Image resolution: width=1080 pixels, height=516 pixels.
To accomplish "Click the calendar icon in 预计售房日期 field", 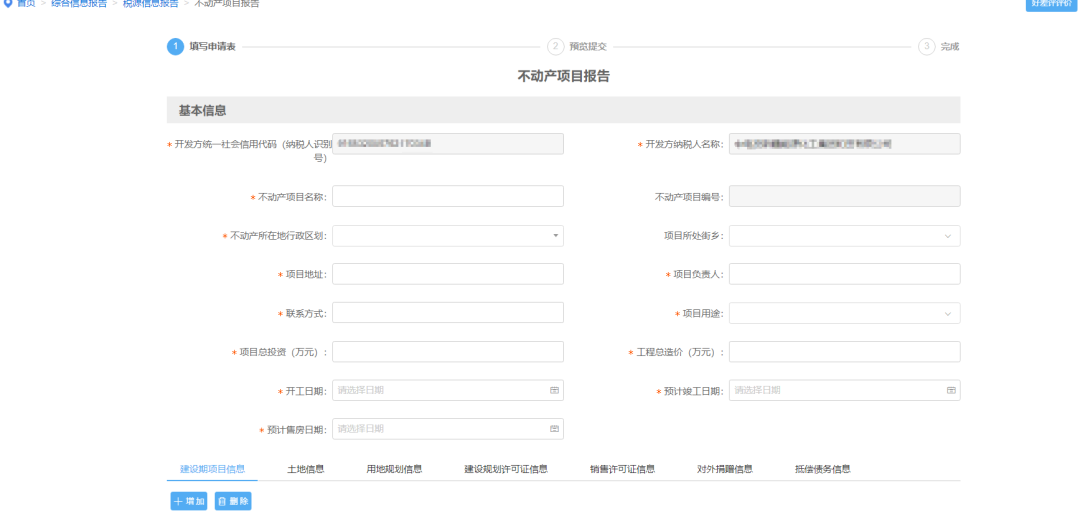I will [x=554, y=429].
